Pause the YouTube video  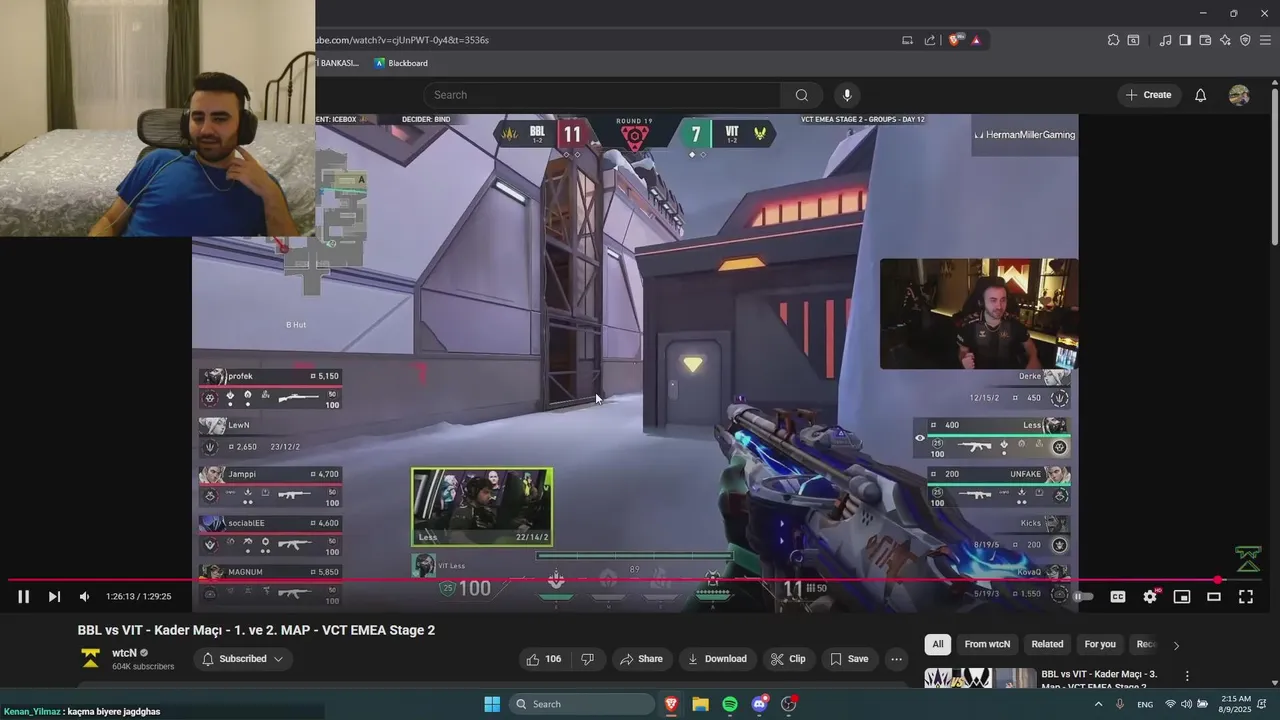click(23, 597)
